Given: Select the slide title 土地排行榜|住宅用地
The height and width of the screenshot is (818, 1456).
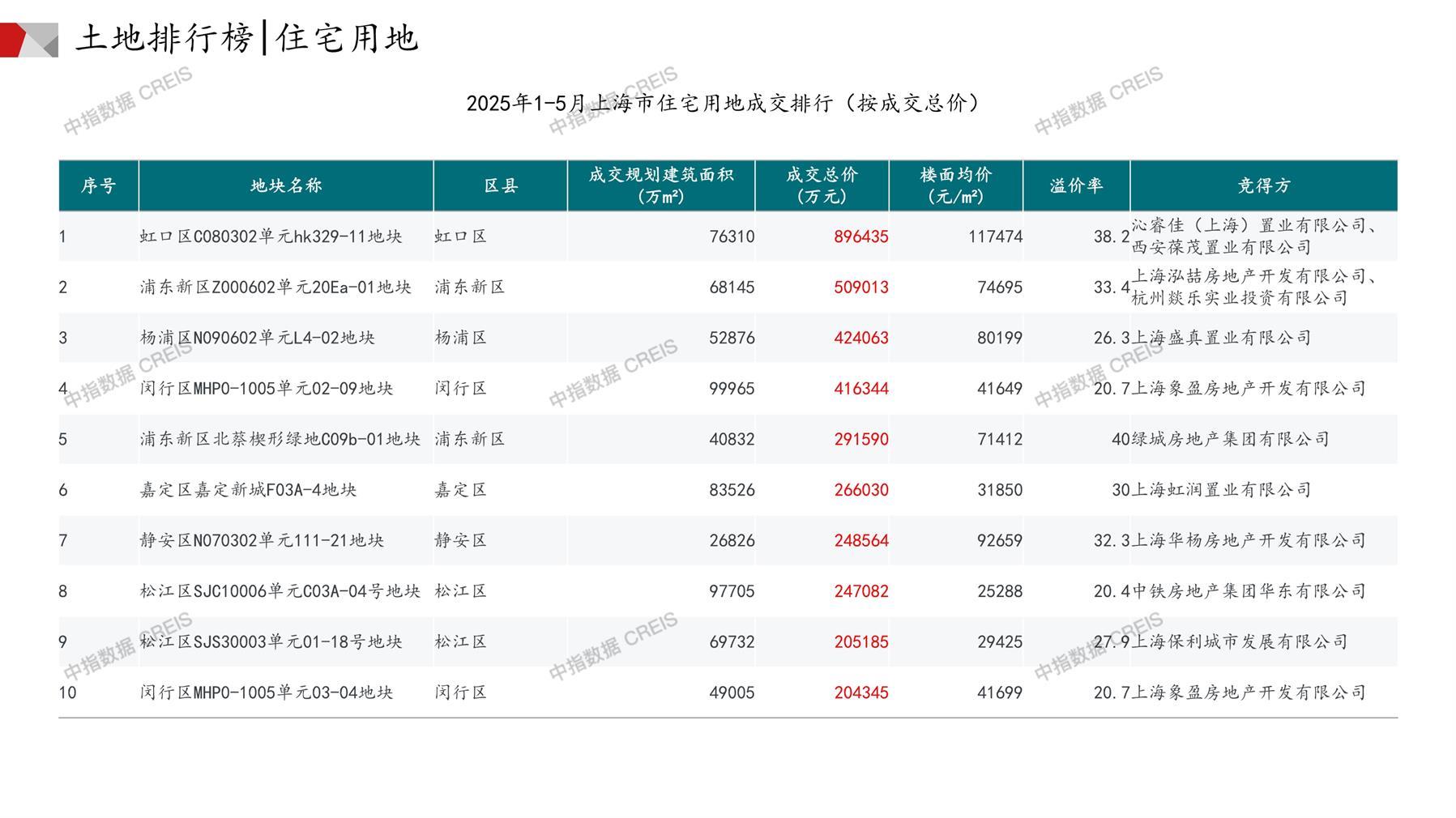Looking at the screenshot, I should click(x=246, y=38).
